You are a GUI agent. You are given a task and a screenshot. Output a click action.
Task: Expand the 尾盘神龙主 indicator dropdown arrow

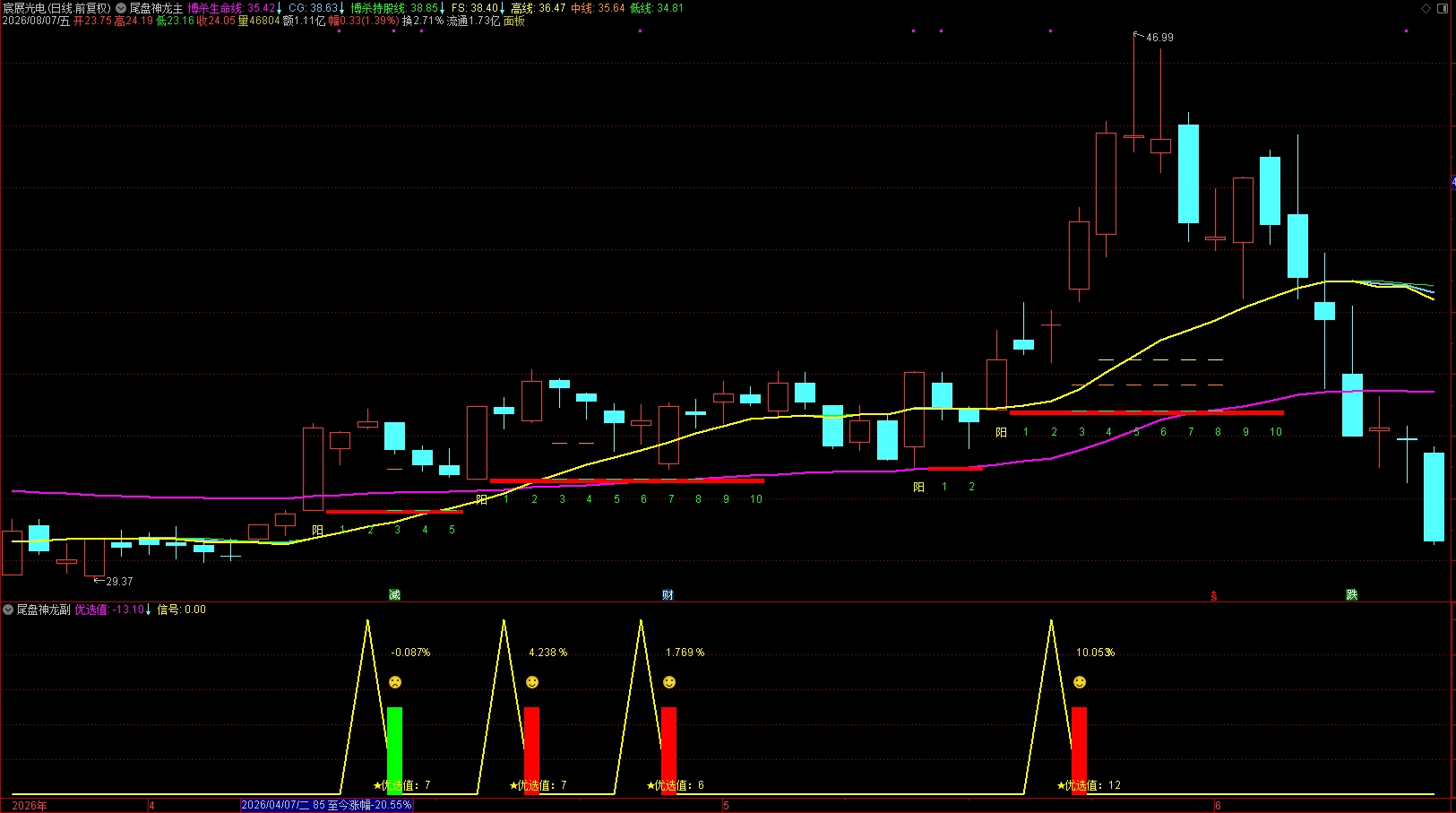(121, 8)
